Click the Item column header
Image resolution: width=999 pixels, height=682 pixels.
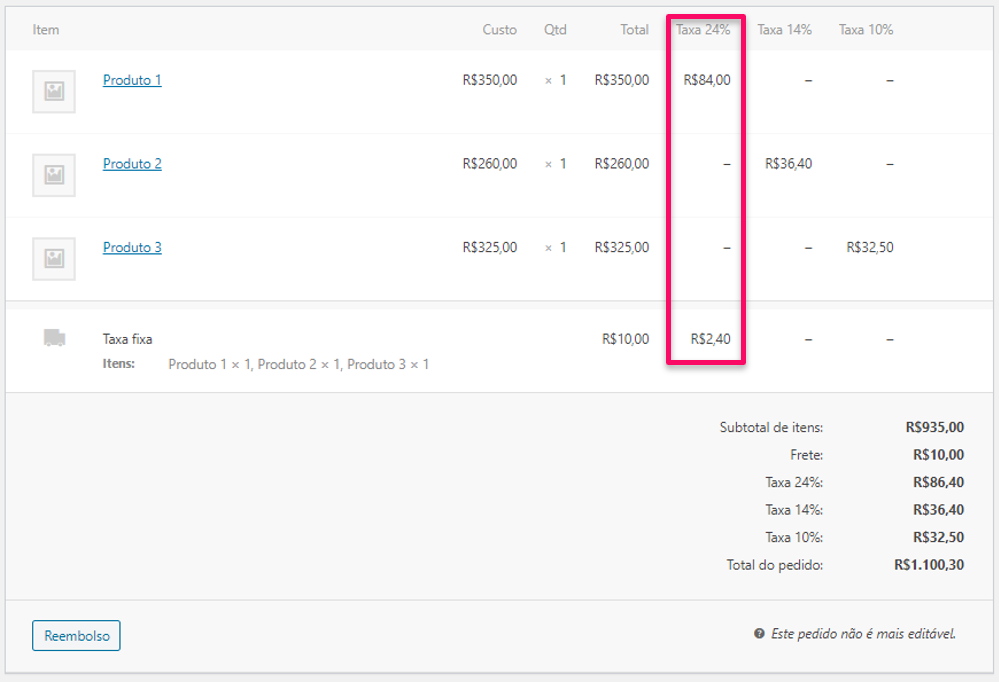pos(45,29)
